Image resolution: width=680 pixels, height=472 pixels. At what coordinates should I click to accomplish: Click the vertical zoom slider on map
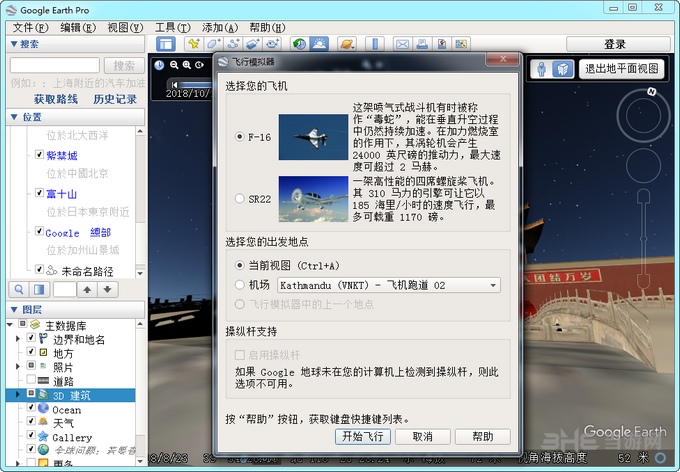click(x=643, y=238)
